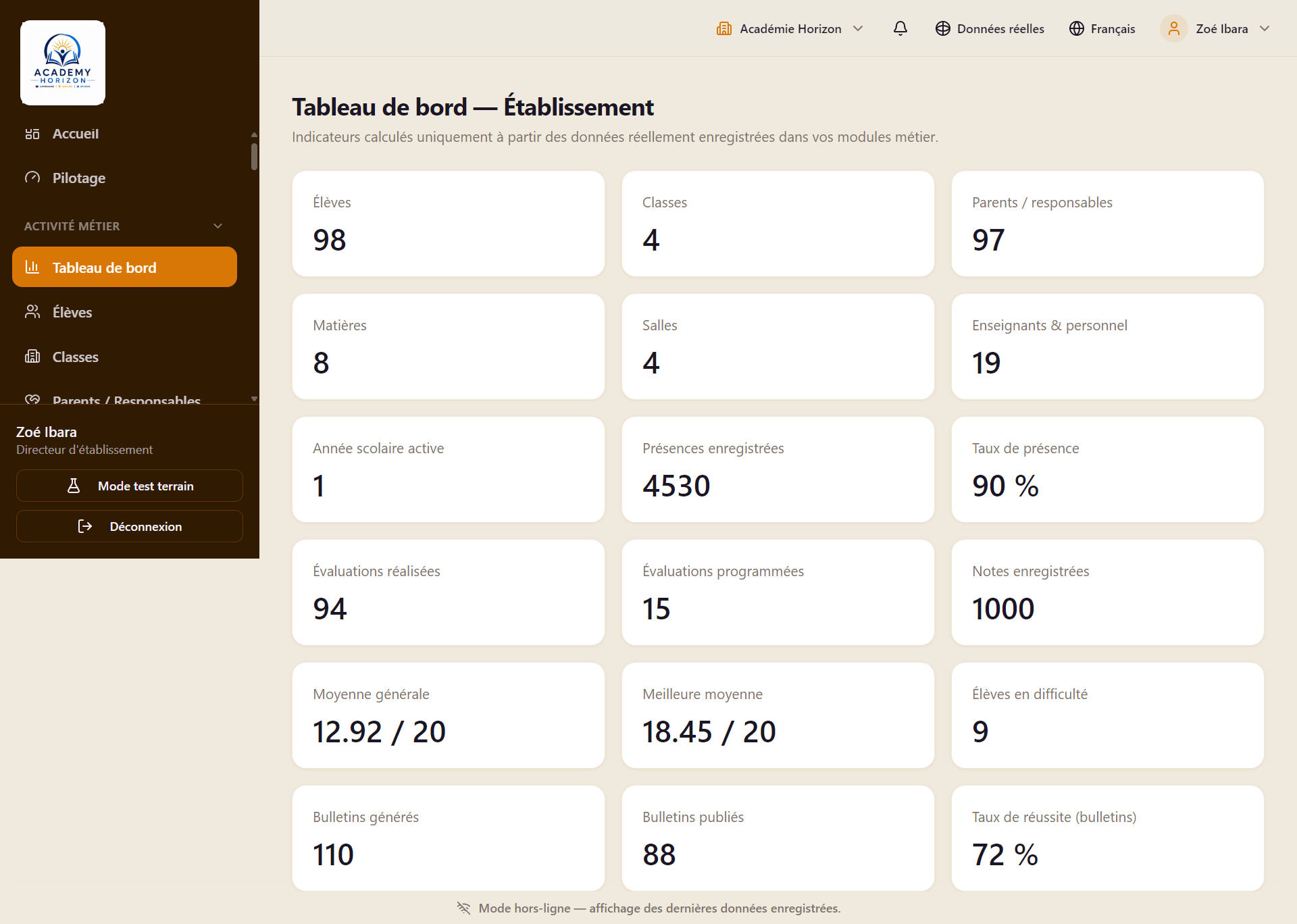Screen dimensions: 1297x924
Task: Click the Élèves en difficulté card
Action: [x=1108, y=715]
